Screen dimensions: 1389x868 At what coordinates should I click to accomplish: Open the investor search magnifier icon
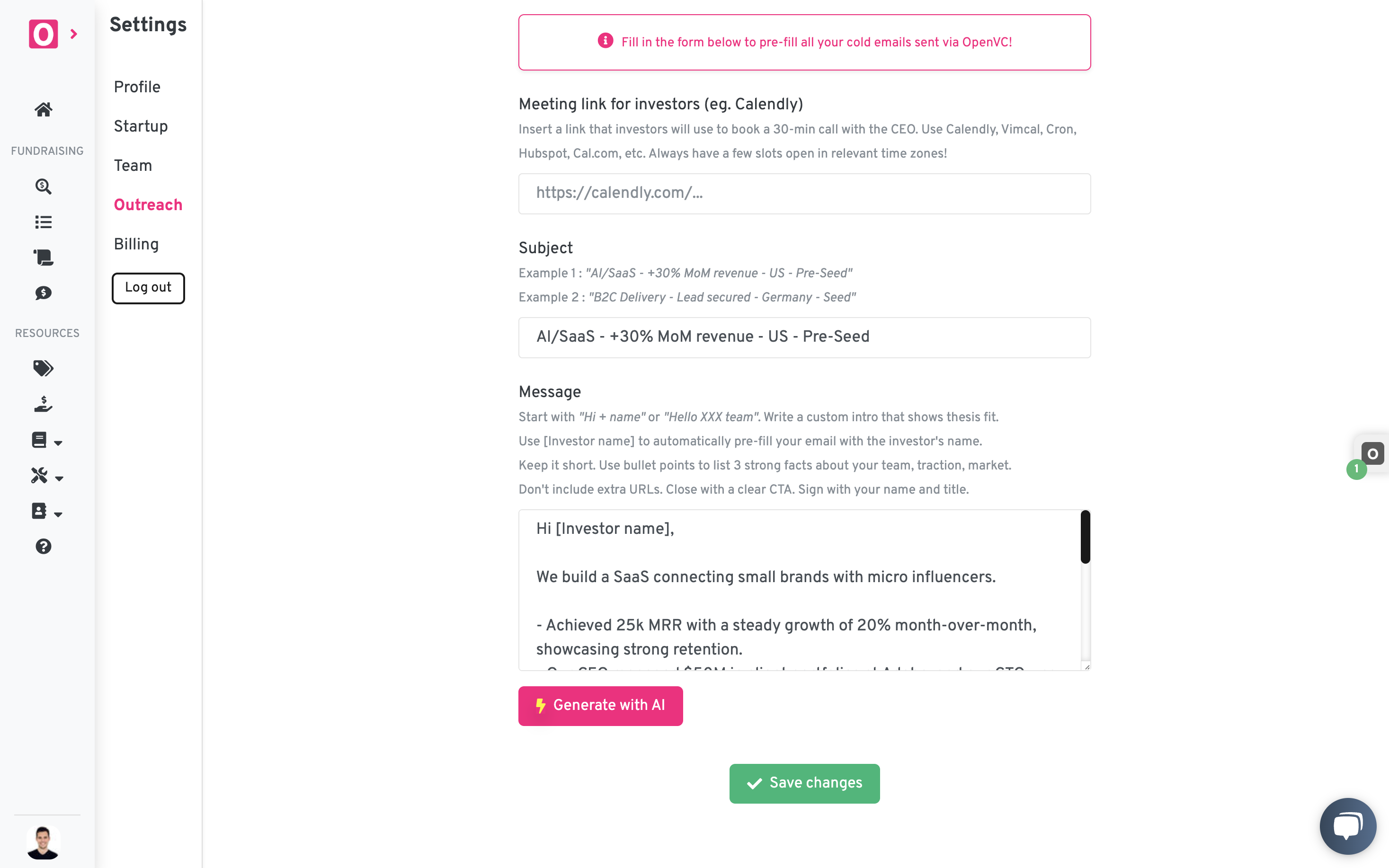coord(43,186)
